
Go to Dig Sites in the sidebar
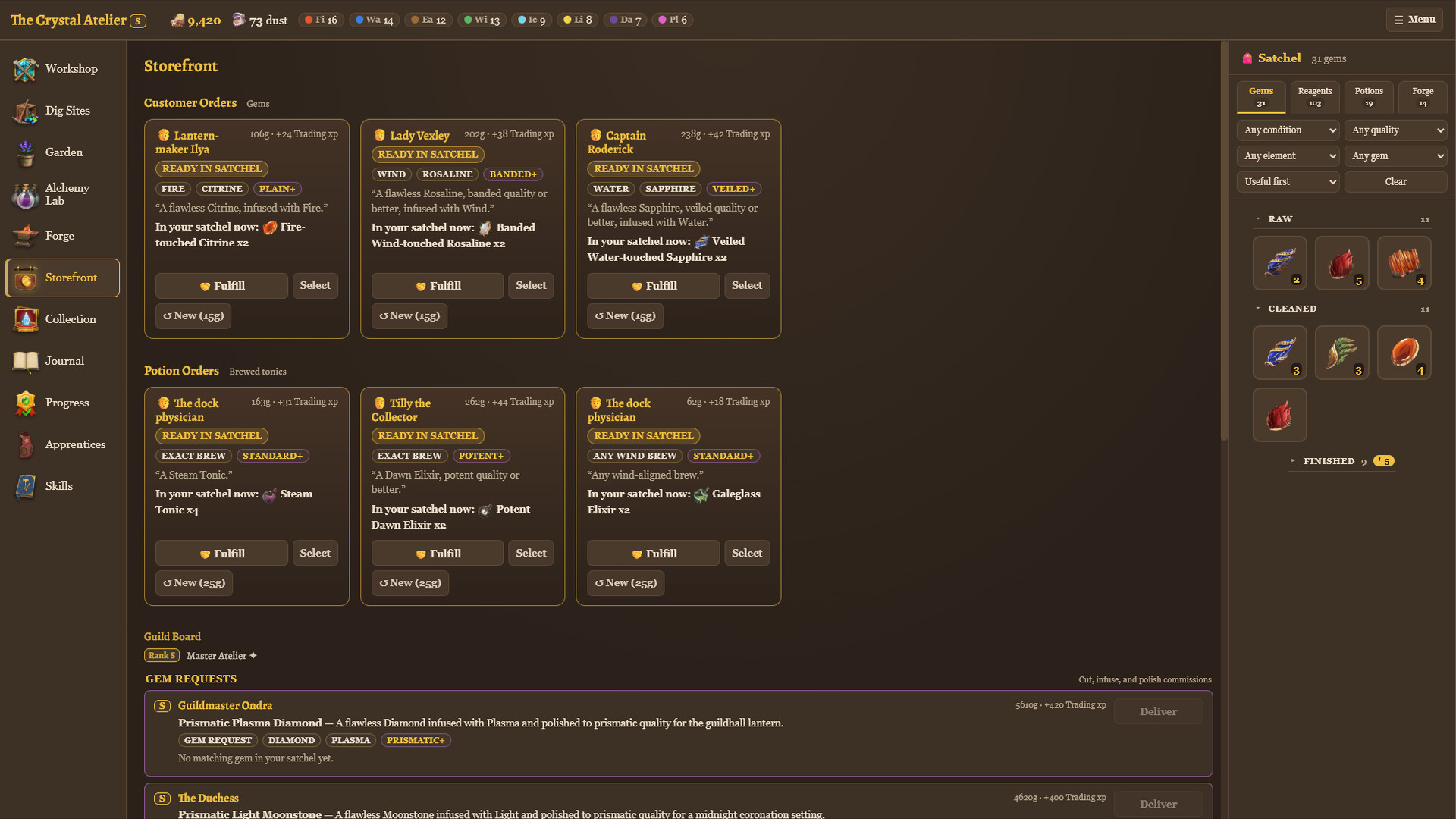[62, 111]
